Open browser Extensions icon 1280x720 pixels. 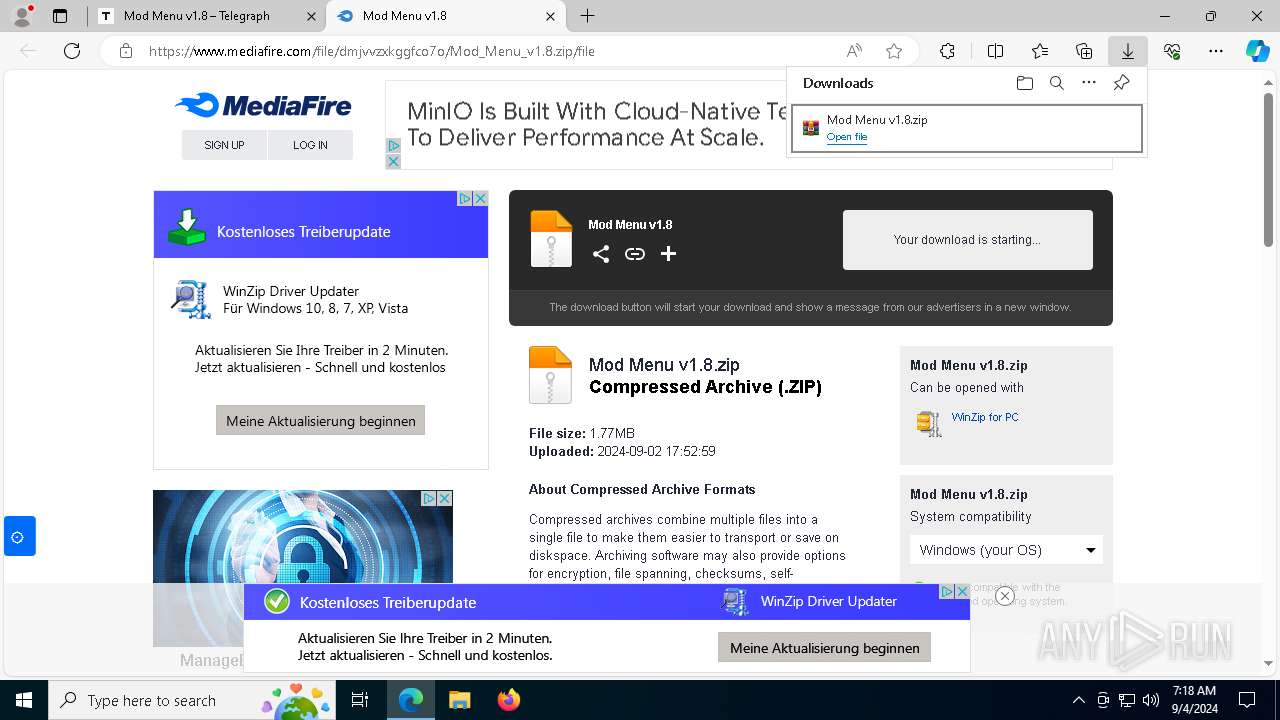(x=947, y=51)
